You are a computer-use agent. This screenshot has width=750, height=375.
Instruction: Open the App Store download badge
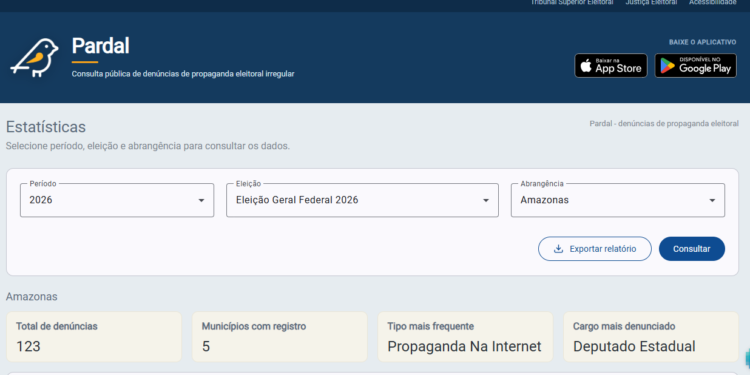[611, 66]
